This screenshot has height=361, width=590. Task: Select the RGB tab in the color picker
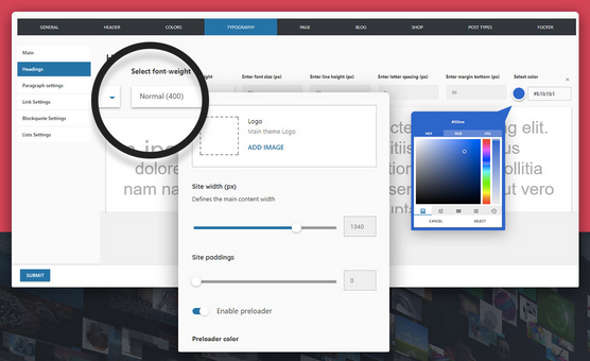click(458, 133)
